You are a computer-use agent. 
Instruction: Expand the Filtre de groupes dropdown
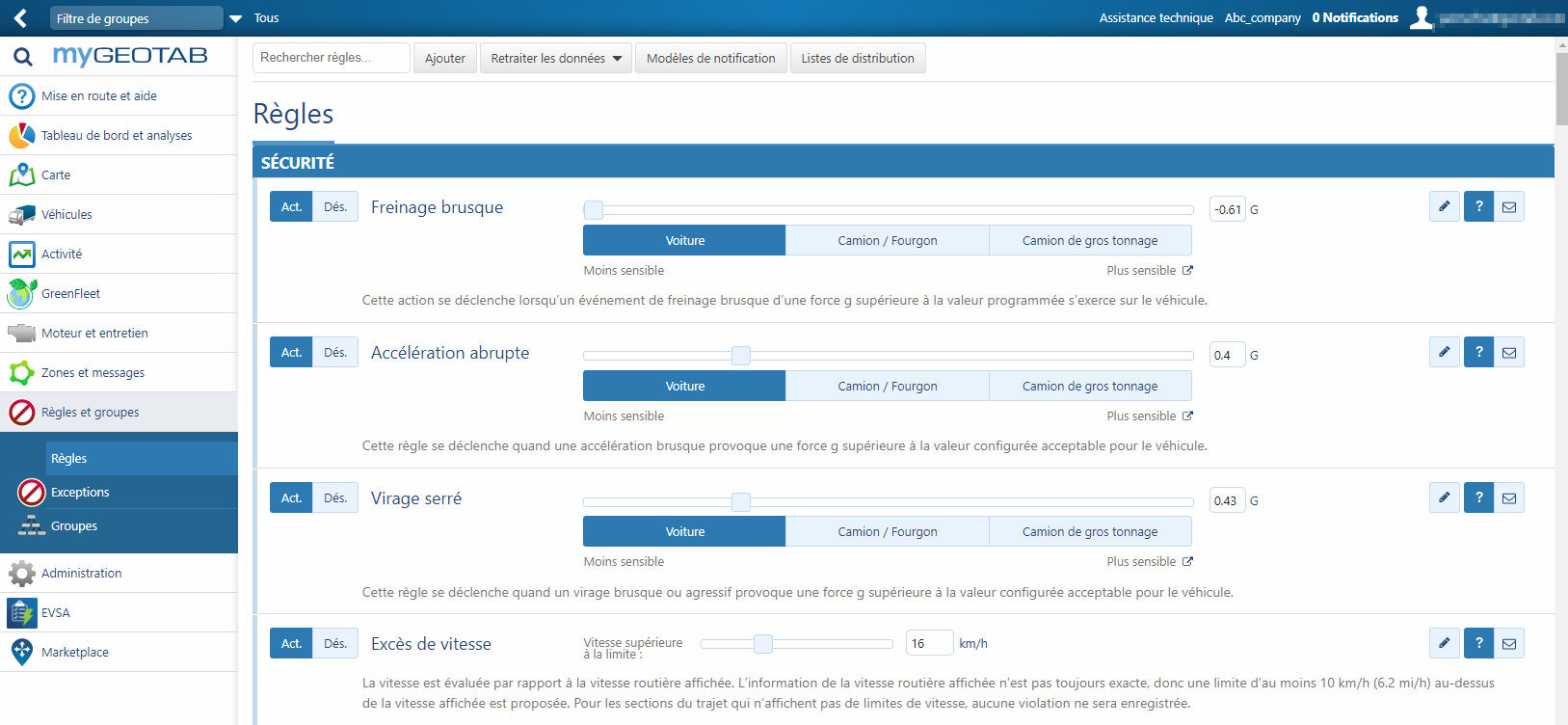tap(235, 18)
